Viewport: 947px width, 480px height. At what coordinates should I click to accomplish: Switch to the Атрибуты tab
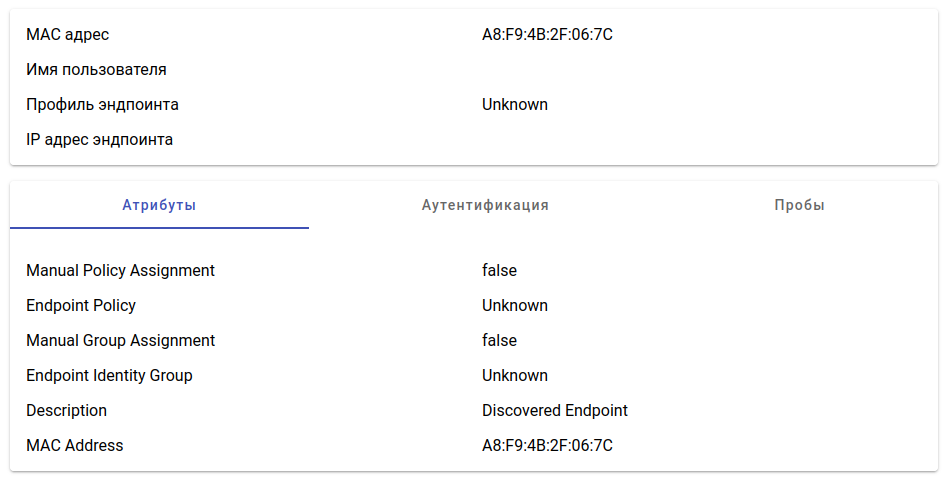(x=159, y=205)
